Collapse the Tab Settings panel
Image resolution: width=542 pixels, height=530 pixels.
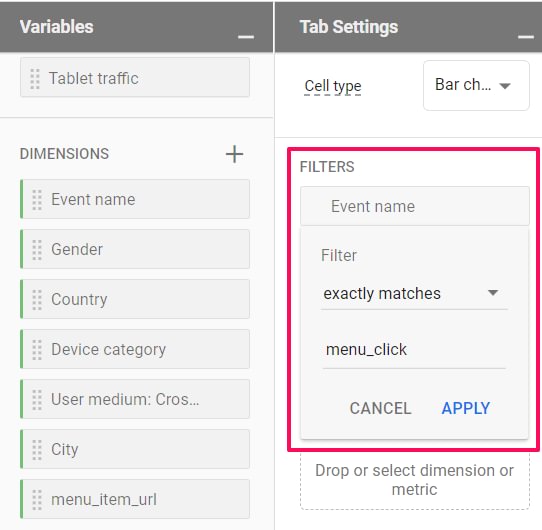[526, 37]
